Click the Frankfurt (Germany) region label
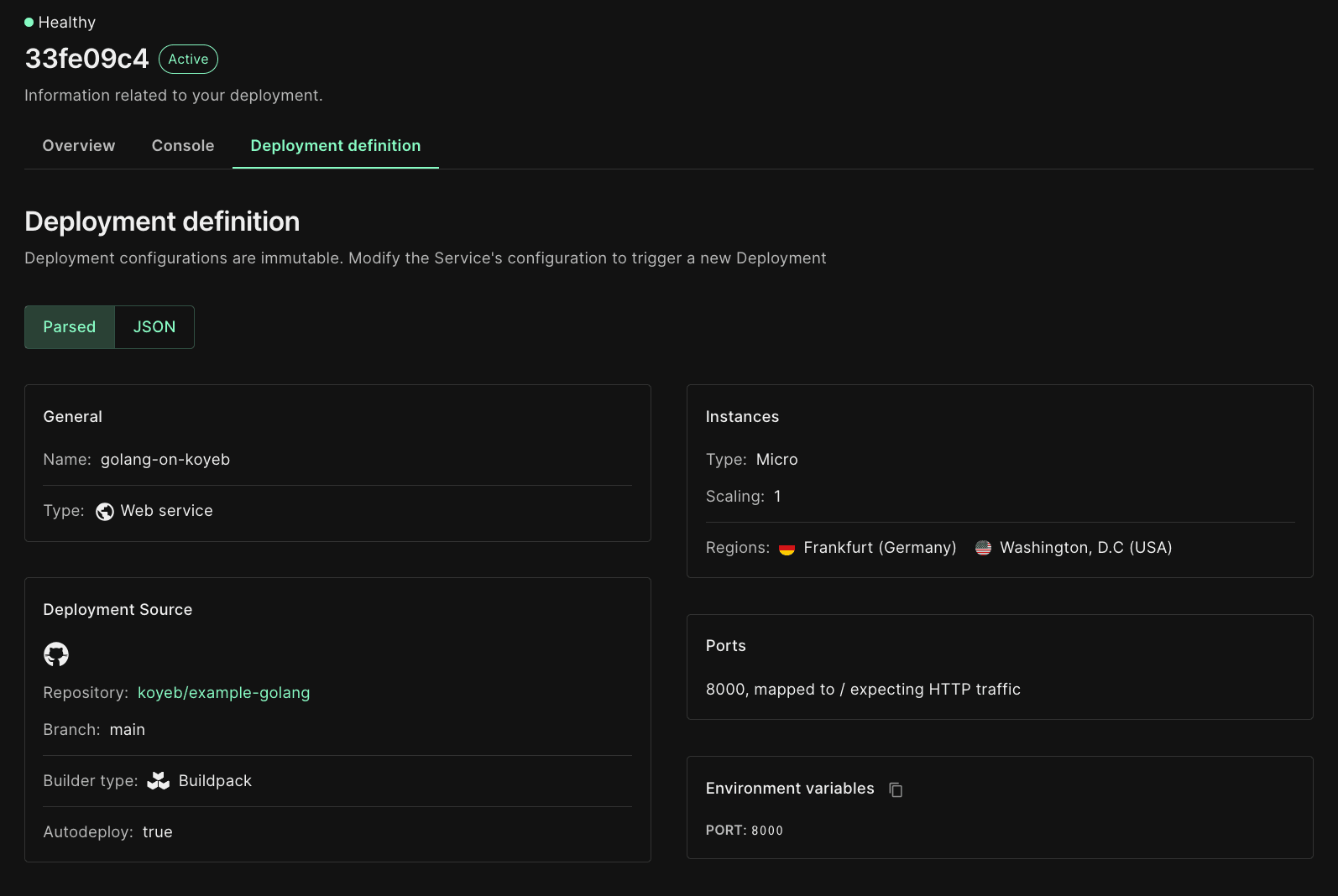The width and height of the screenshot is (1338, 896). (880, 548)
